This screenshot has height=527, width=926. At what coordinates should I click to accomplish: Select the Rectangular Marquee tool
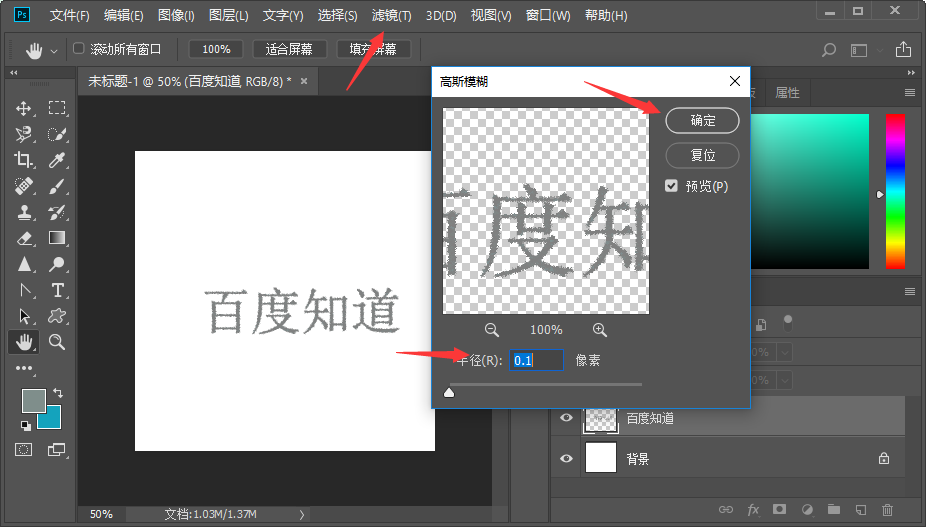57,108
